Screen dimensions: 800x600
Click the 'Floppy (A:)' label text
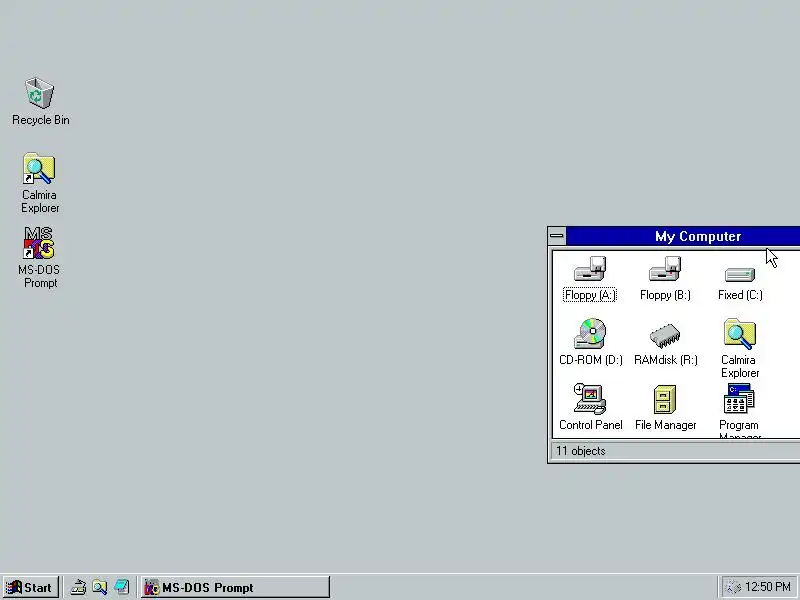coord(590,295)
